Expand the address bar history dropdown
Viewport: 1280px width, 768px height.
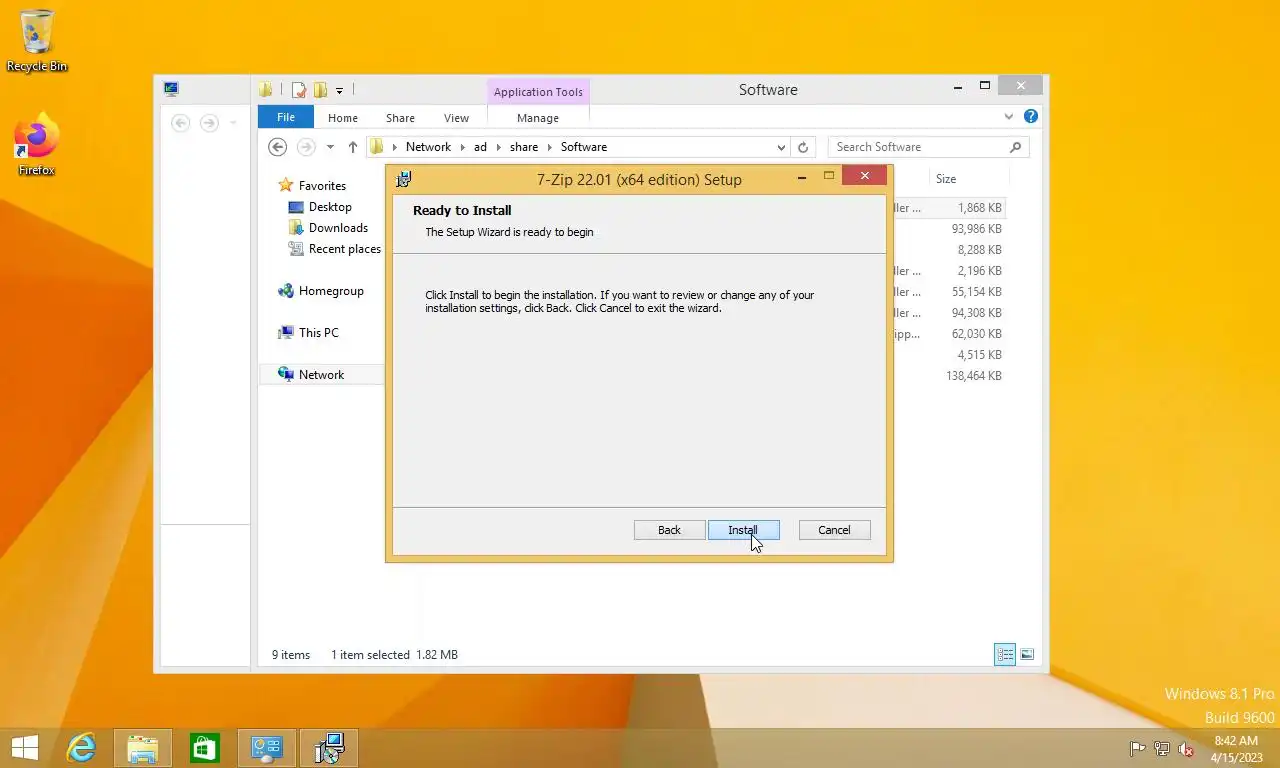pos(780,147)
